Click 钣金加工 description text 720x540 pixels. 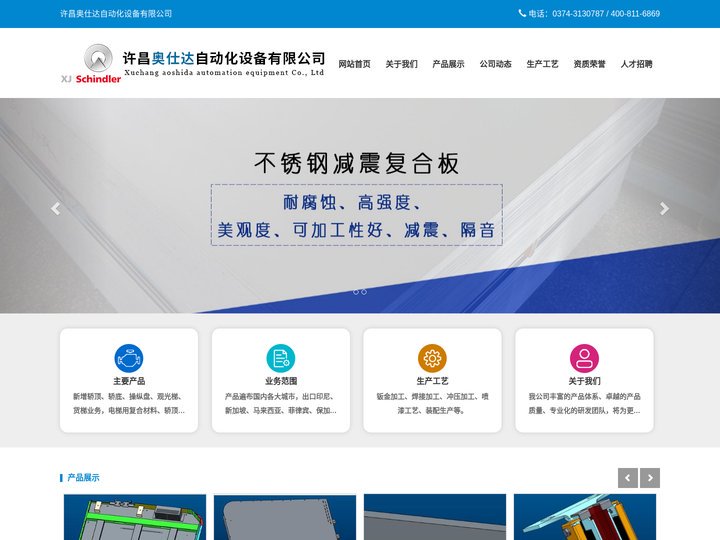tap(432, 403)
